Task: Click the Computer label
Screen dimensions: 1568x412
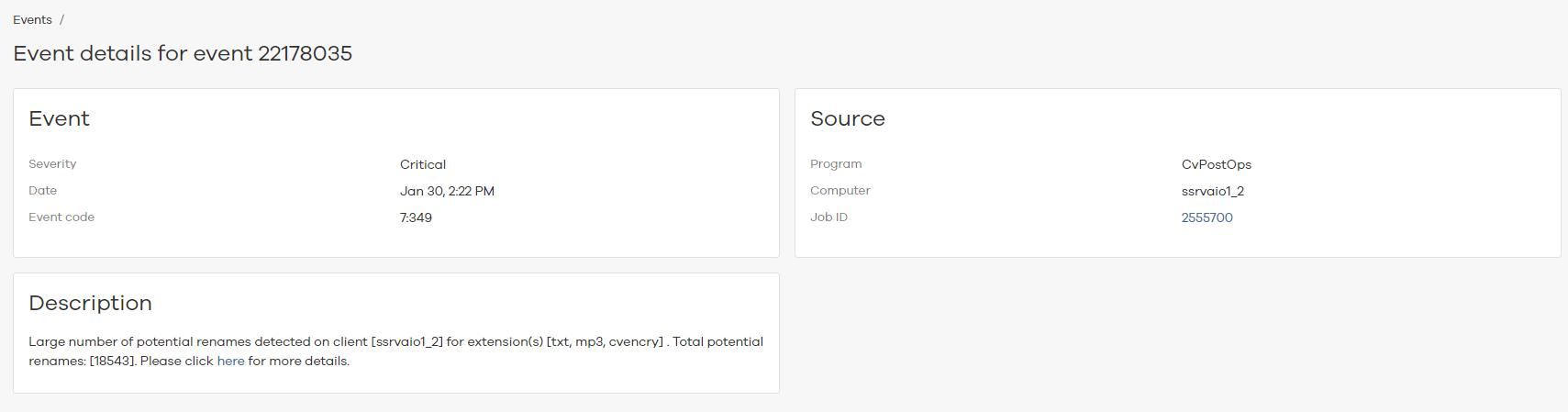Action: [840, 191]
